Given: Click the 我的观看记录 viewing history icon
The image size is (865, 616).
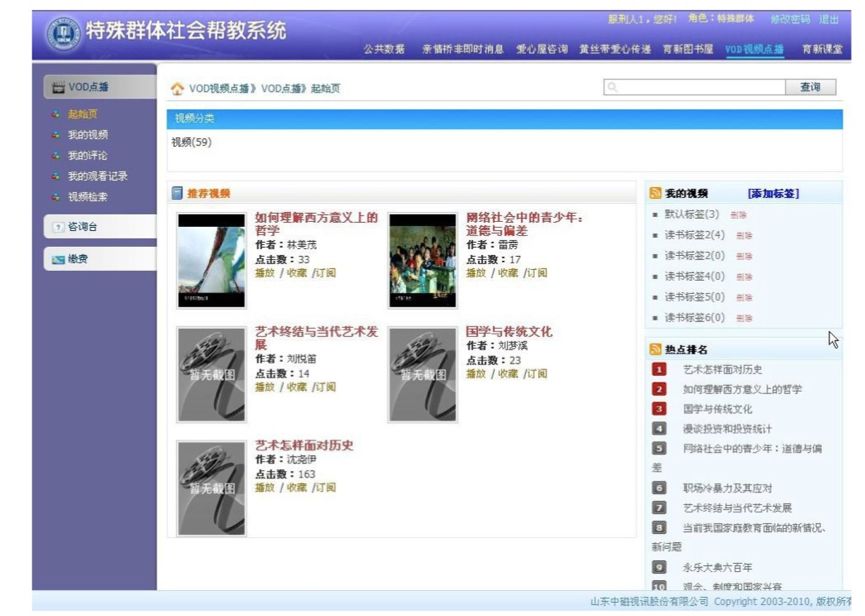Looking at the screenshot, I should [55, 176].
